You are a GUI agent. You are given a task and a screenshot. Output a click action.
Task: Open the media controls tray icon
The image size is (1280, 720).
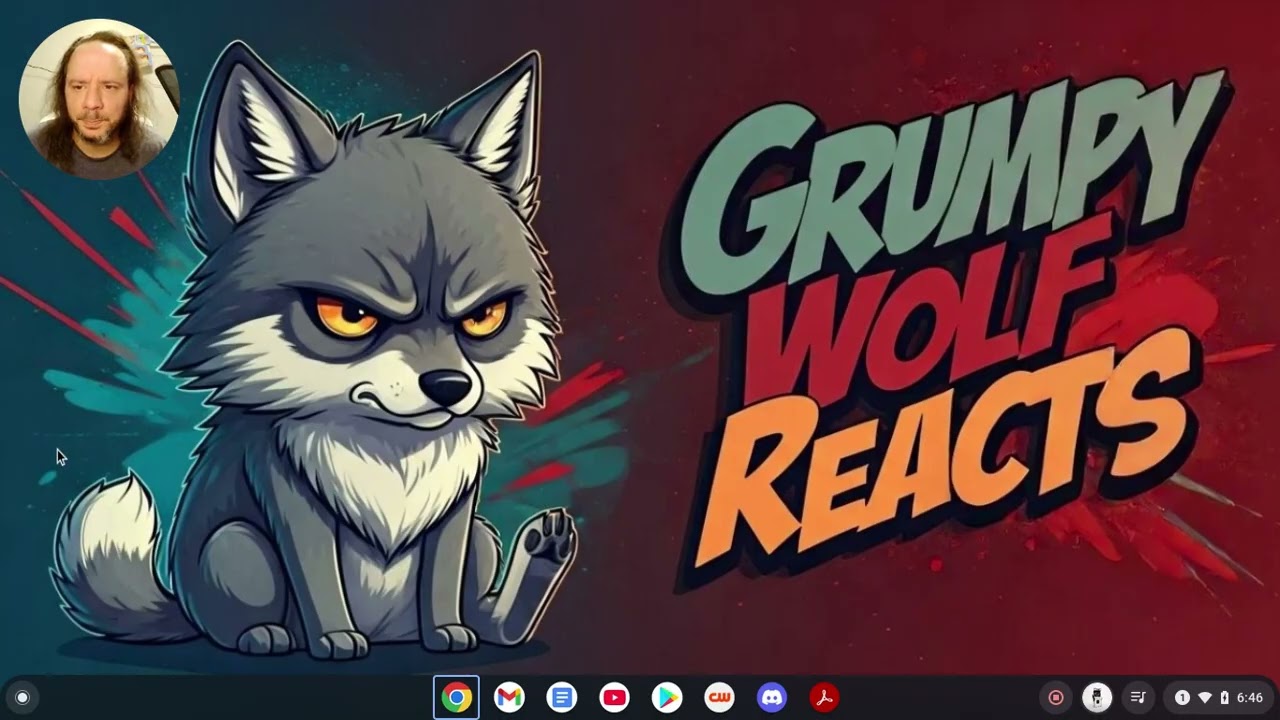click(x=1138, y=697)
